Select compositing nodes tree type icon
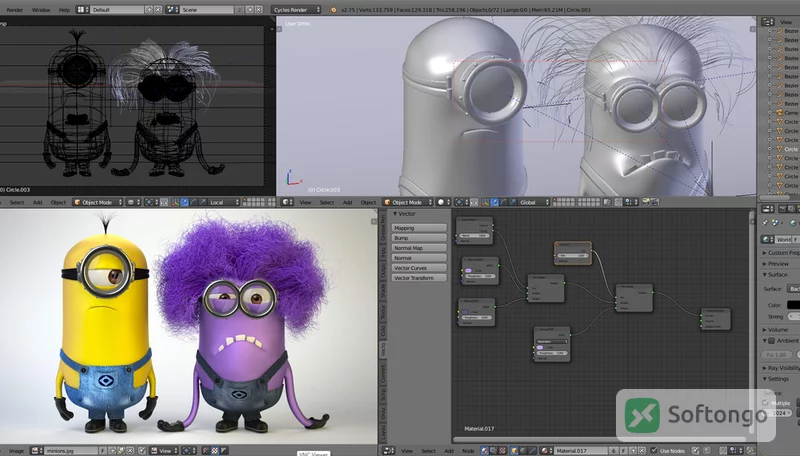Screen dimensions: 800x456 493,451
